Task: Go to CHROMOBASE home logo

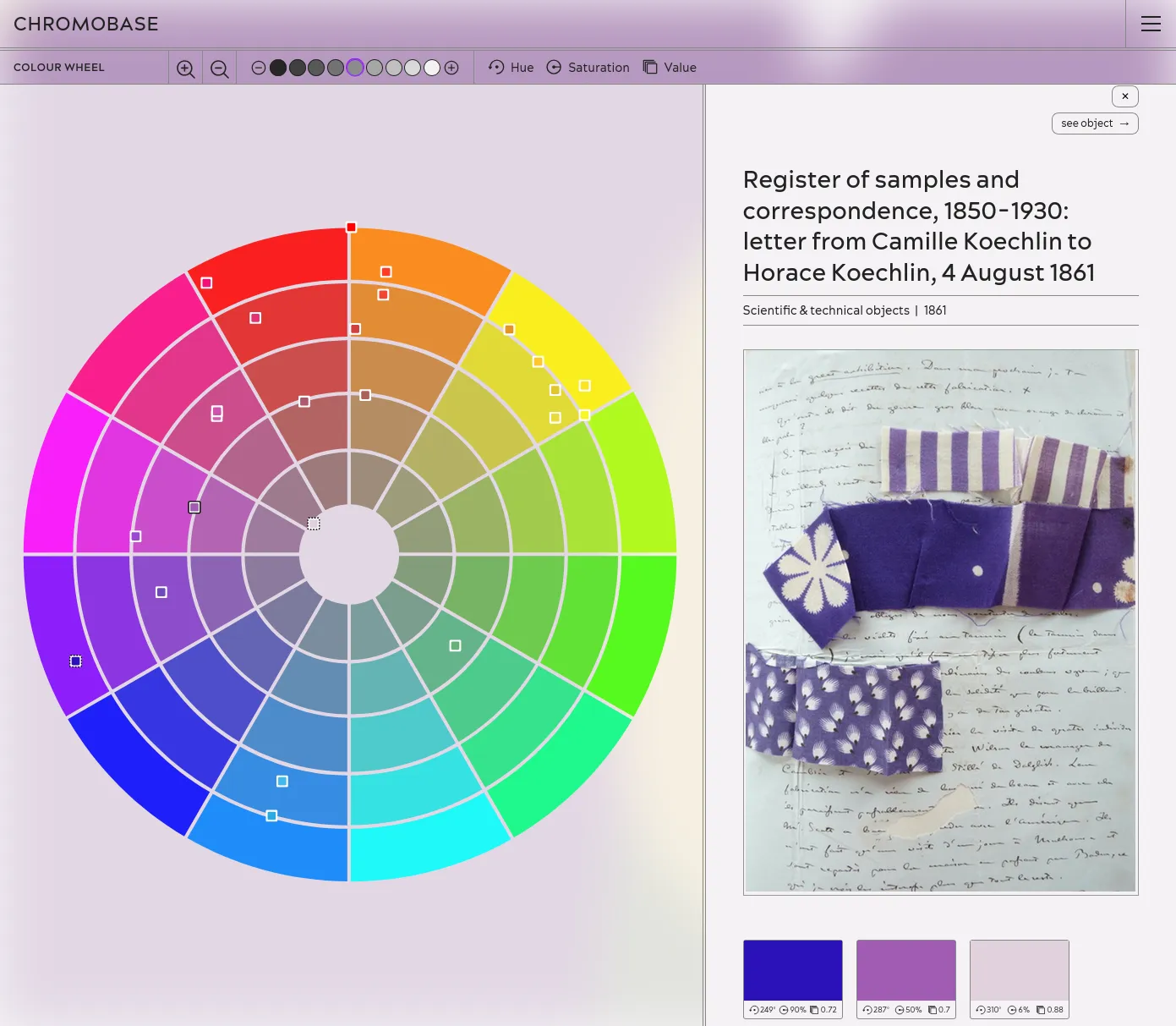Action: point(86,24)
